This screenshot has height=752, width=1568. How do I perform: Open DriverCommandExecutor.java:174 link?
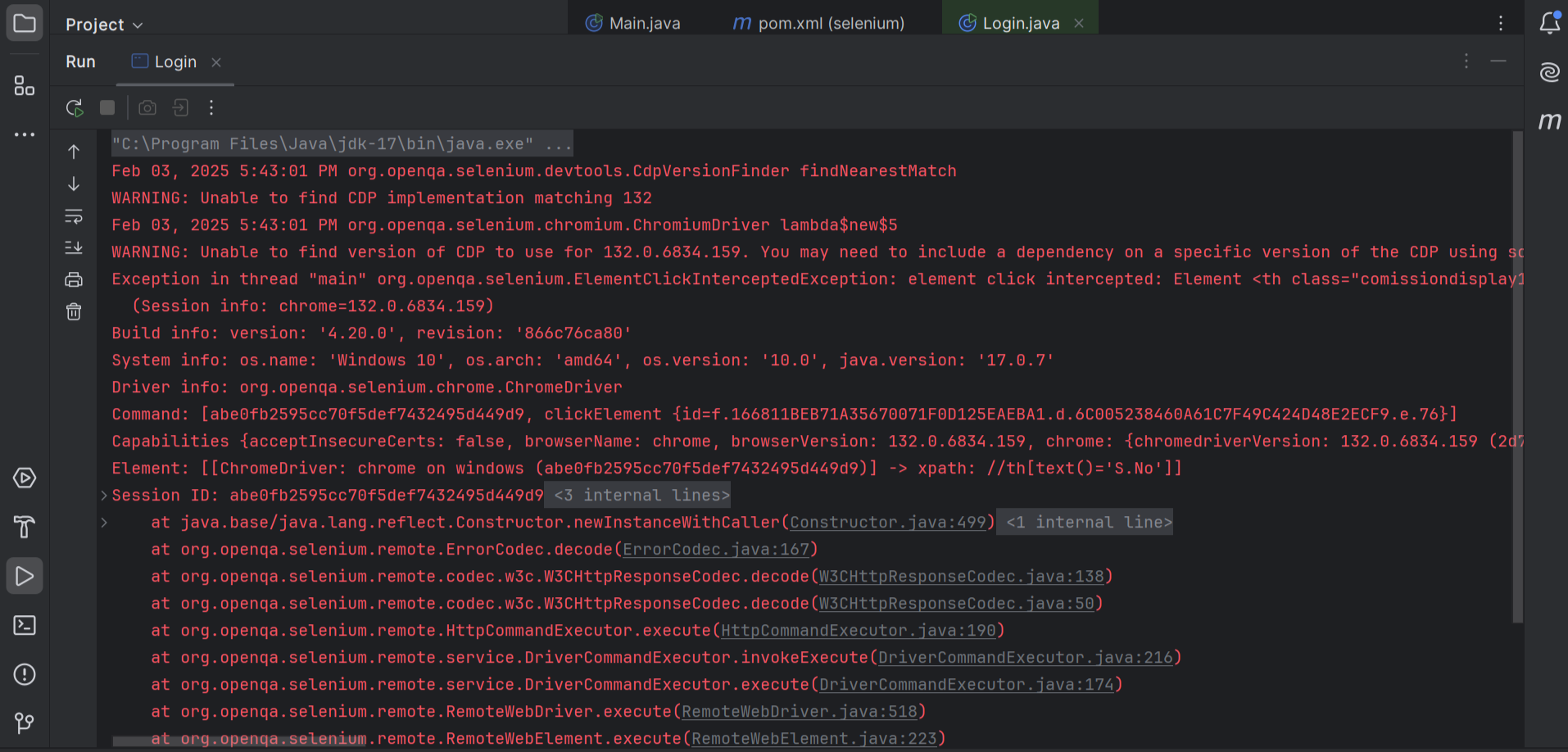[x=966, y=684]
